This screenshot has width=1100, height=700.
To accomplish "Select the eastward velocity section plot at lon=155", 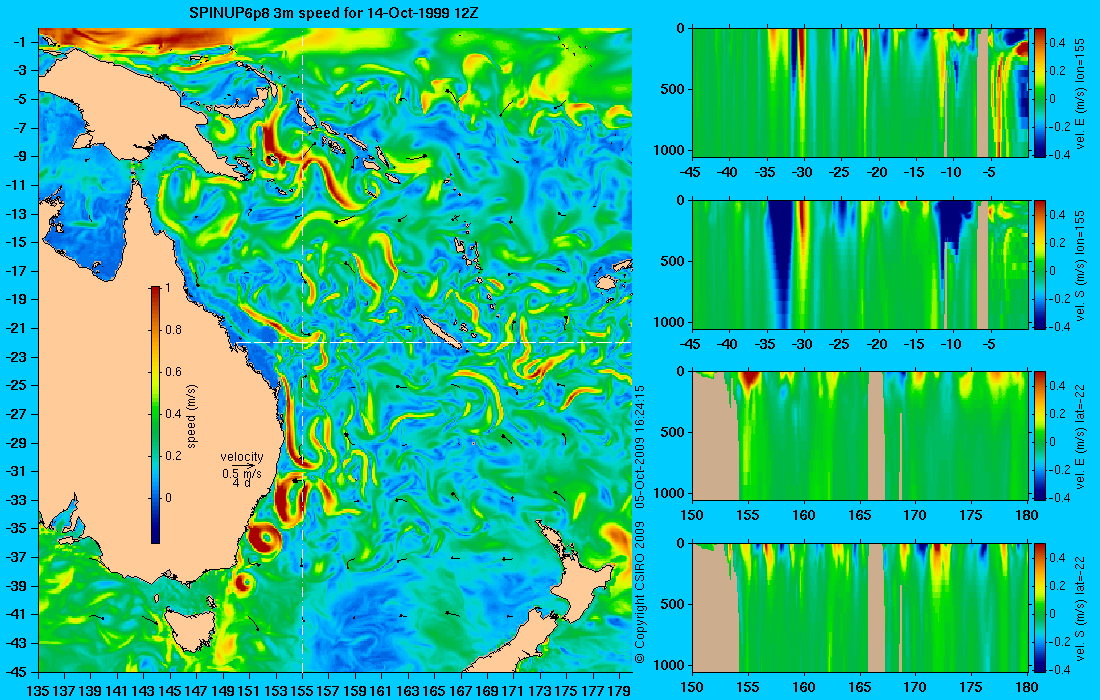I will click(x=860, y=92).
